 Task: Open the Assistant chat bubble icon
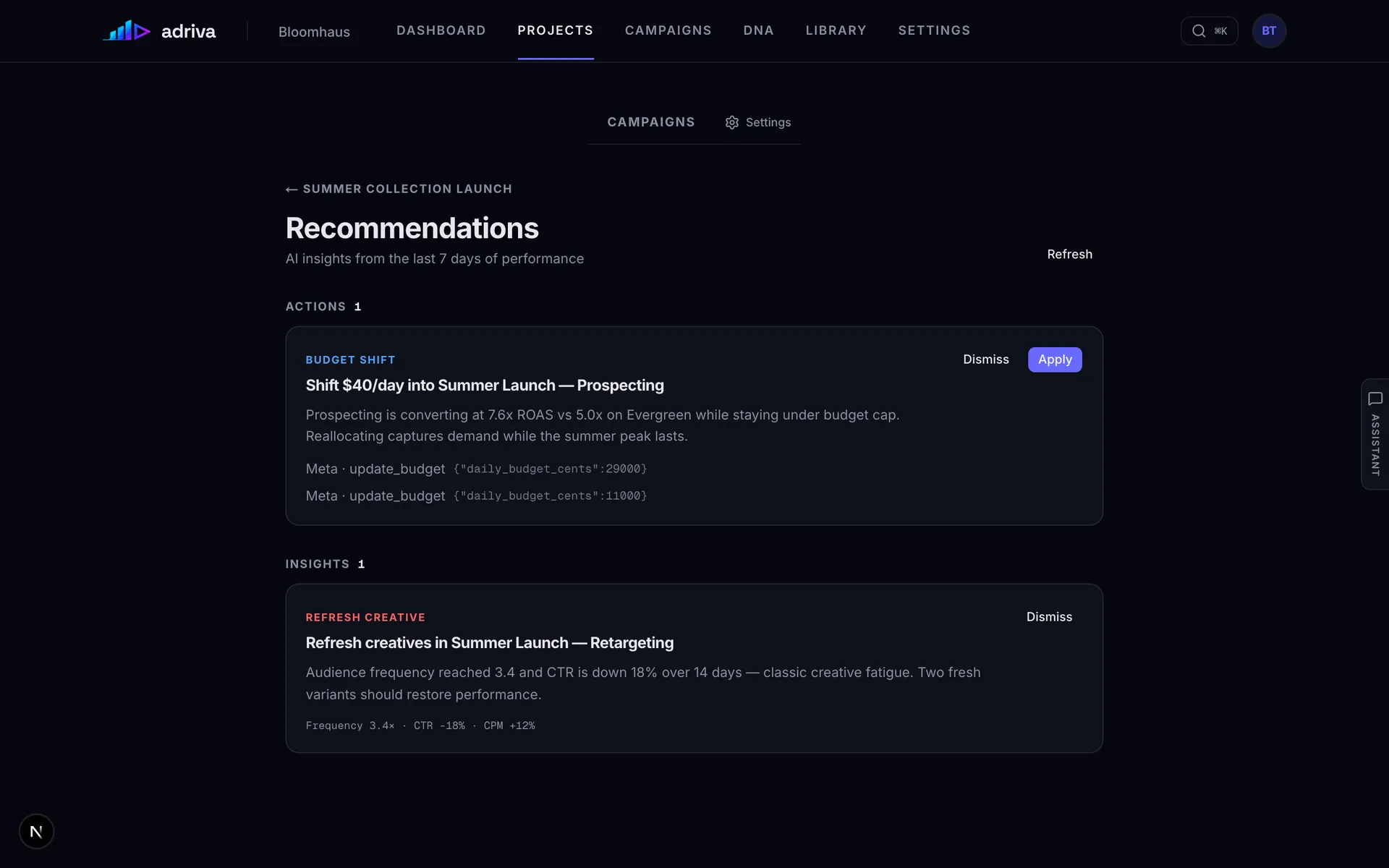(1375, 399)
